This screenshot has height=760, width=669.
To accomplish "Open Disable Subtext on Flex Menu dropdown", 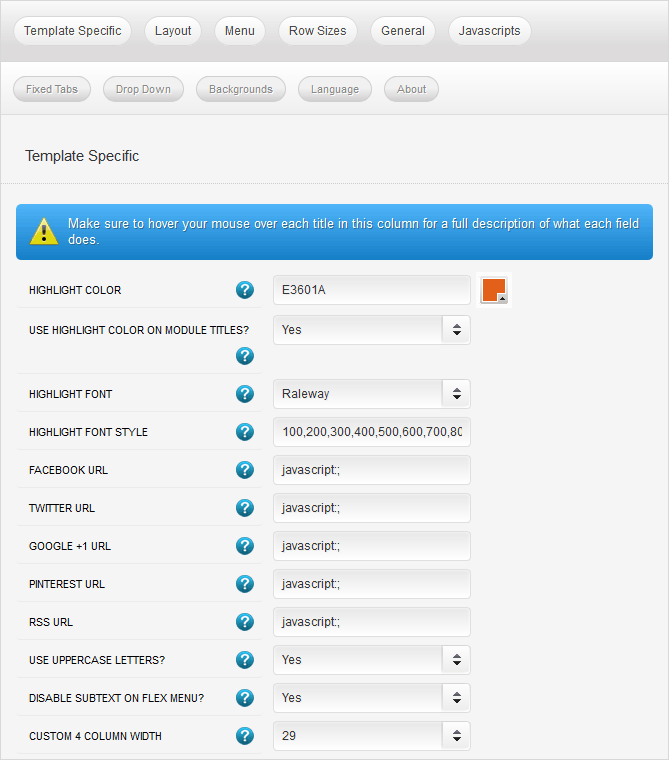I will (x=371, y=698).
